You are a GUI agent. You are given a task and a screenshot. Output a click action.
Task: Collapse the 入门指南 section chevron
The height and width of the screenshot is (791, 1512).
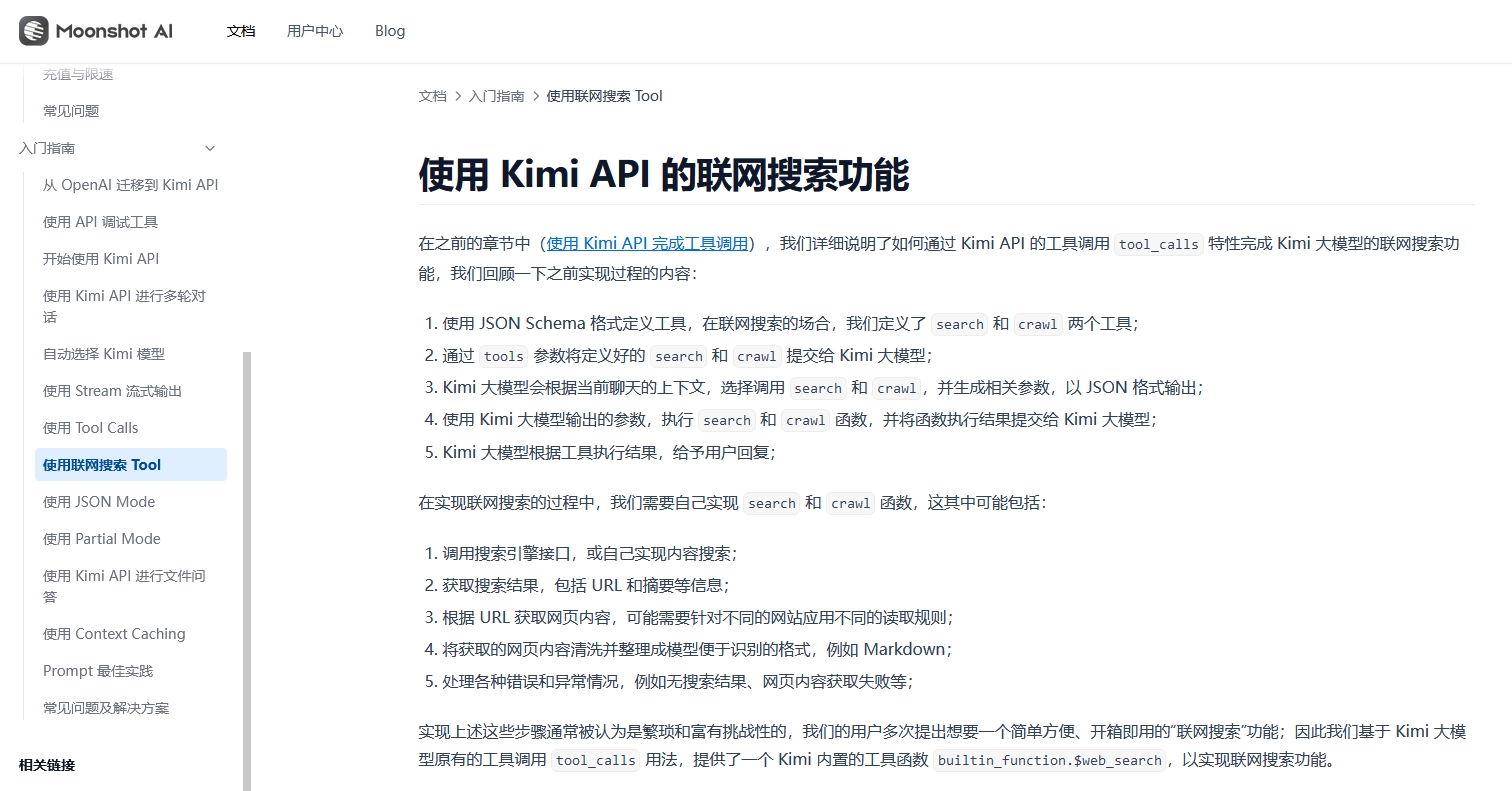click(x=210, y=148)
